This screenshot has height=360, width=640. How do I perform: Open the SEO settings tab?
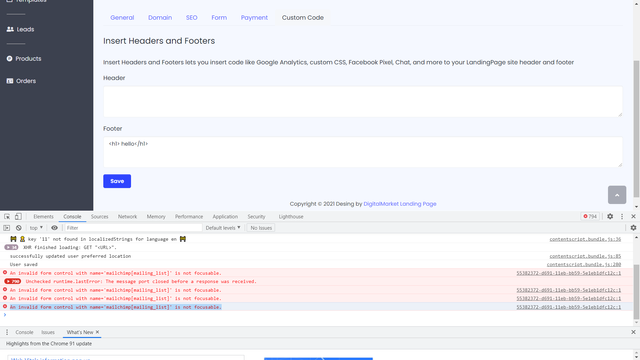tap(191, 18)
